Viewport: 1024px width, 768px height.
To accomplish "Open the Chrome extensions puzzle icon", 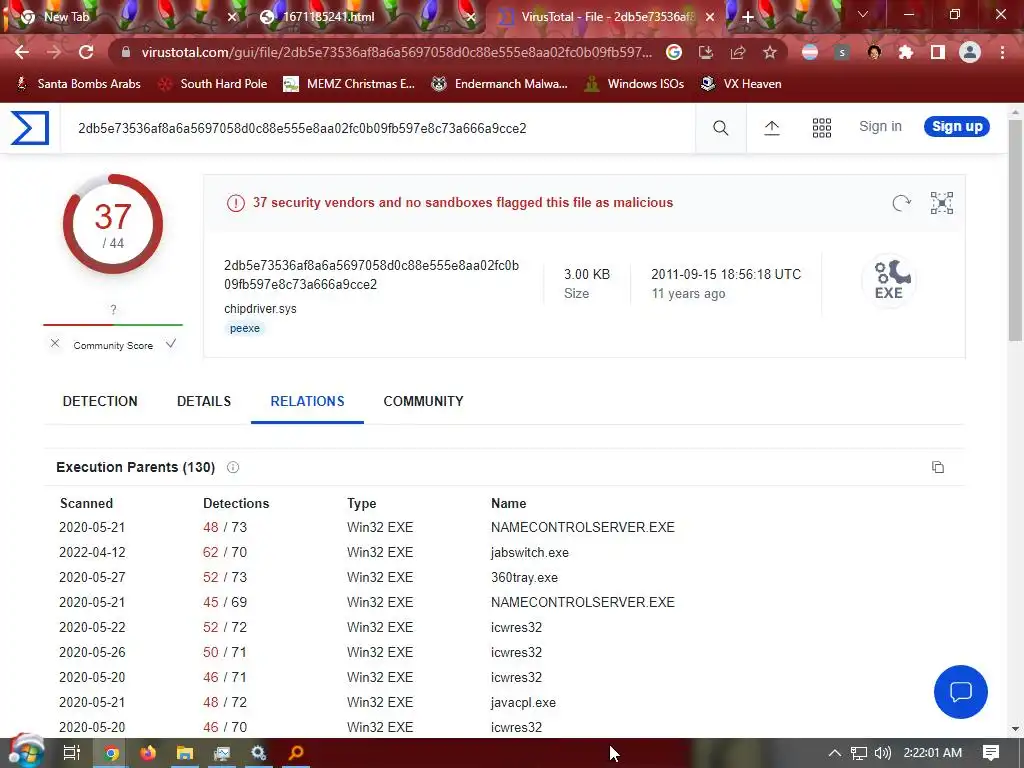I will pyautogui.click(x=905, y=52).
